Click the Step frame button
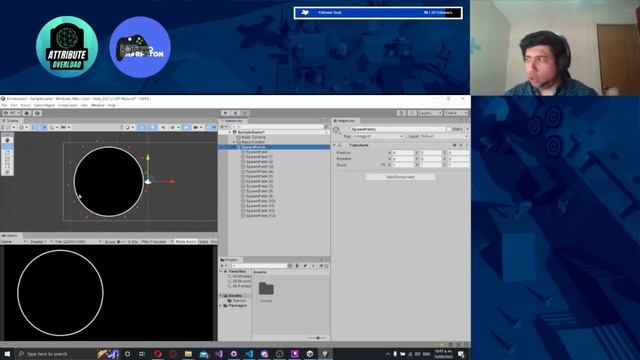The height and width of the screenshot is (360, 640). click(x=244, y=113)
